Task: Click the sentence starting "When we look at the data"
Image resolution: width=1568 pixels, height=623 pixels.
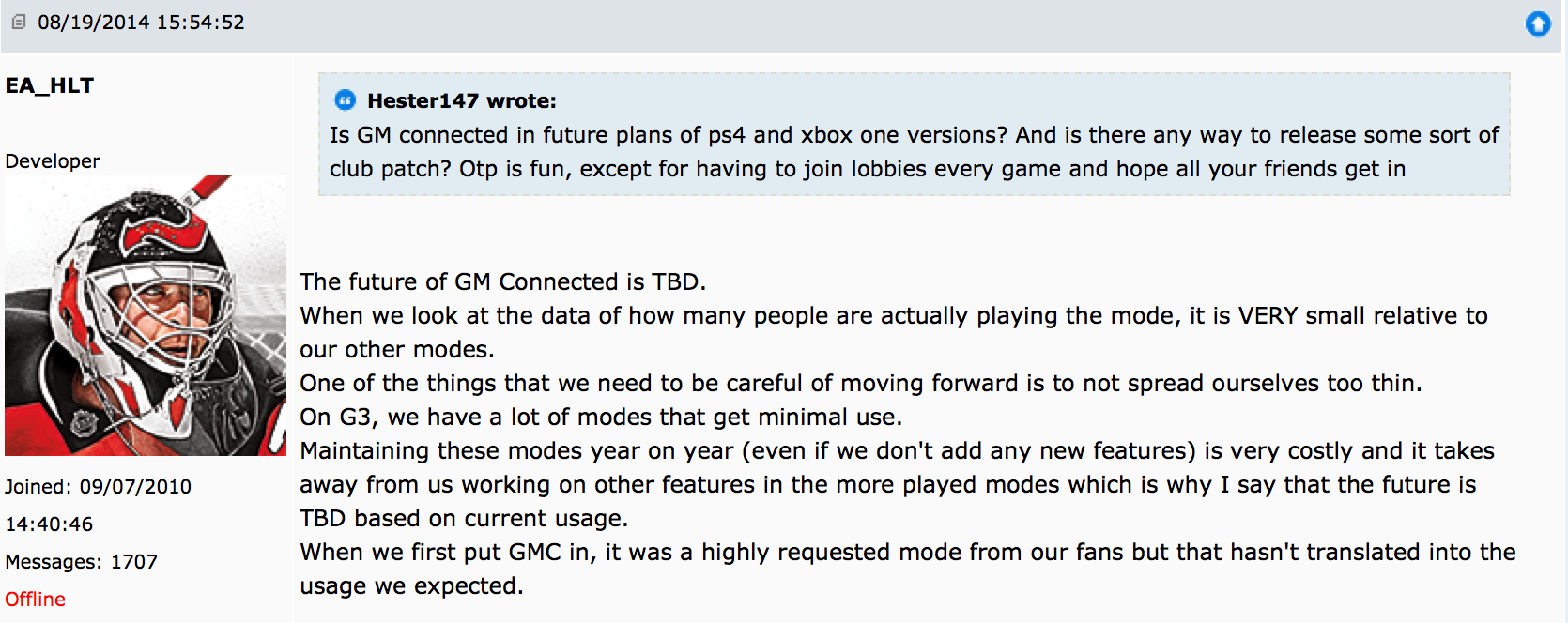Action: tap(893, 315)
